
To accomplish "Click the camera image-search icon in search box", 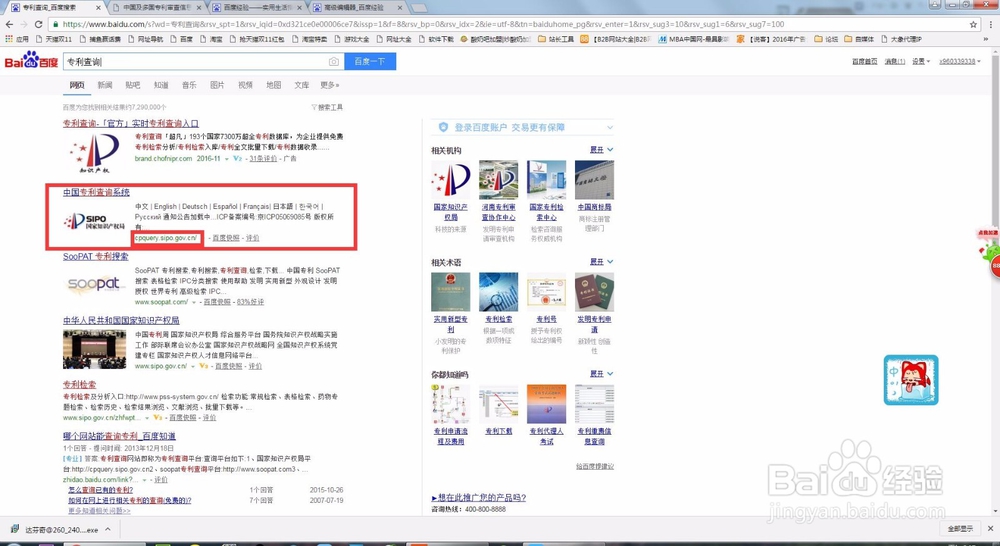I will (334, 62).
